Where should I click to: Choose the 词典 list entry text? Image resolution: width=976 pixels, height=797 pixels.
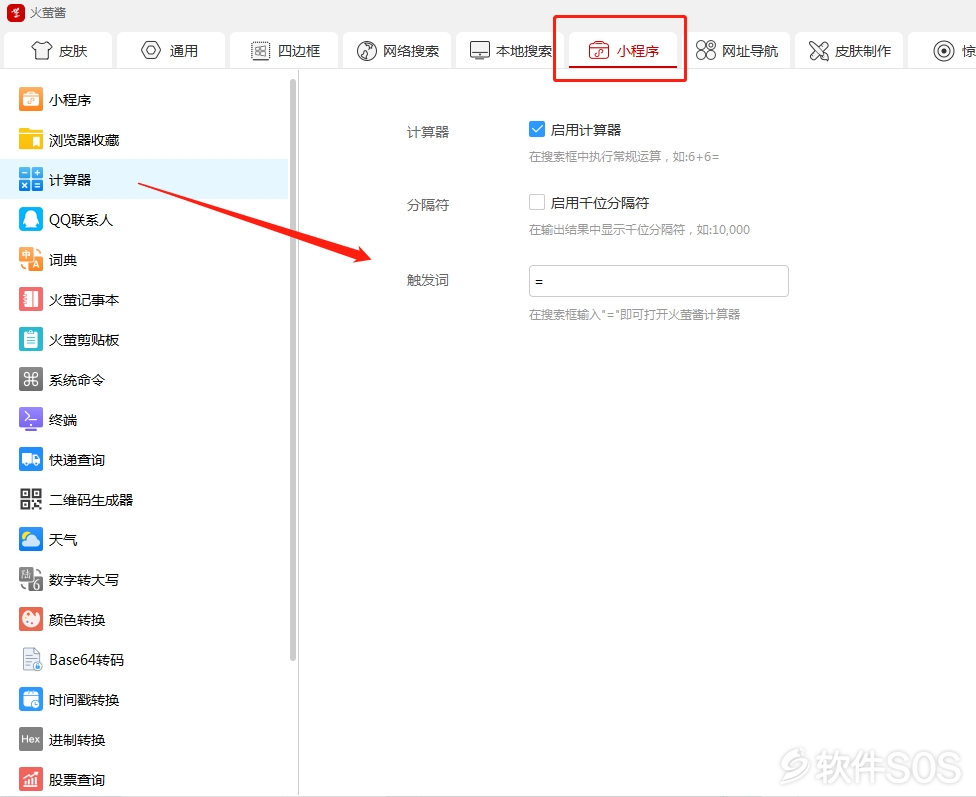63,260
